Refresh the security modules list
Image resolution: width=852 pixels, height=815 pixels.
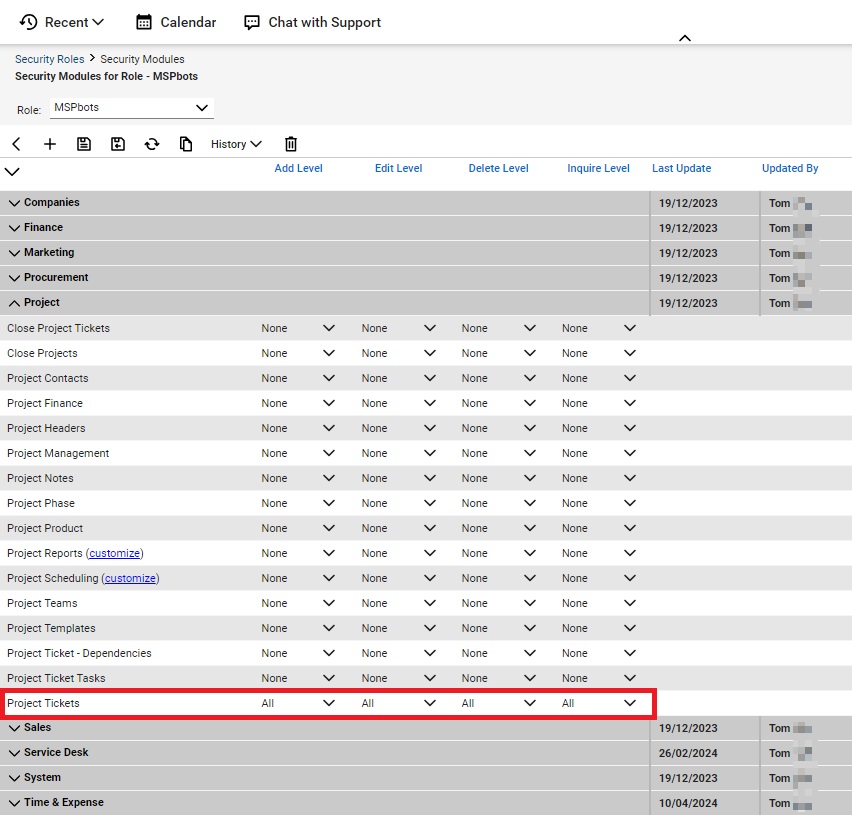(152, 143)
